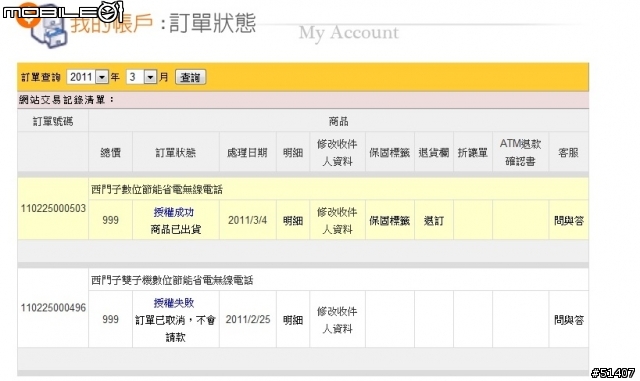The image size is (640, 381).
Task: Click price 999 of order 110225000496
Action: tap(110, 319)
